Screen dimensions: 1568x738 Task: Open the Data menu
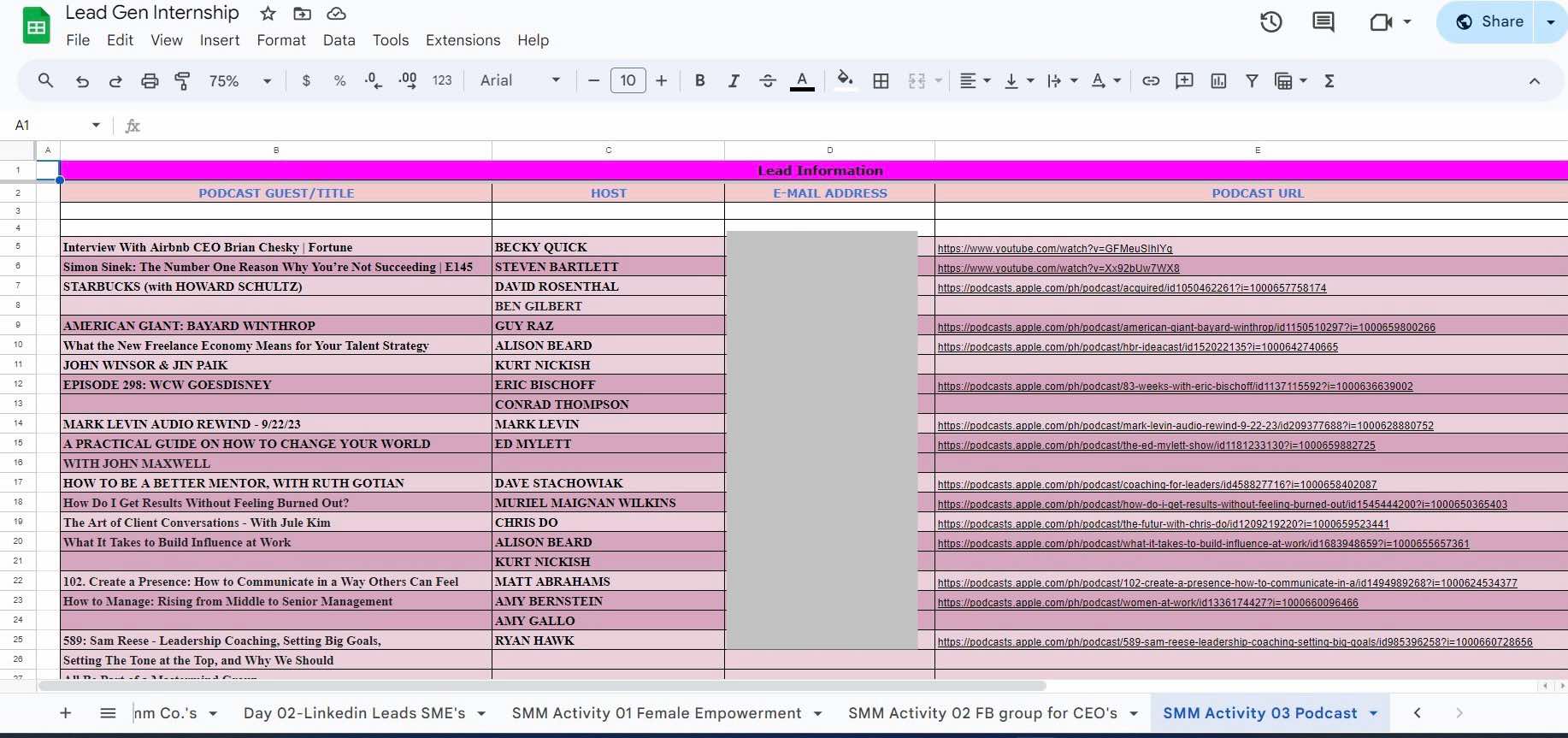tap(339, 40)
